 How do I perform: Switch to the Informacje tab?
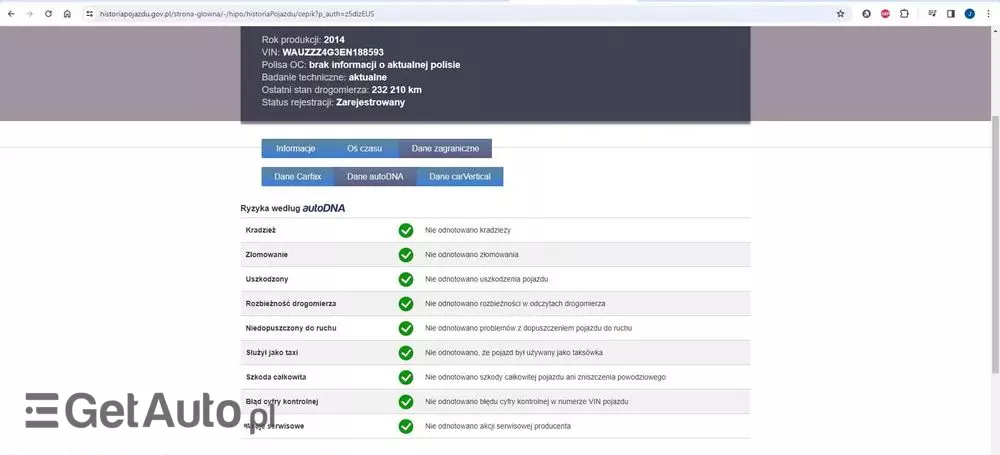(x=296, y=148)
